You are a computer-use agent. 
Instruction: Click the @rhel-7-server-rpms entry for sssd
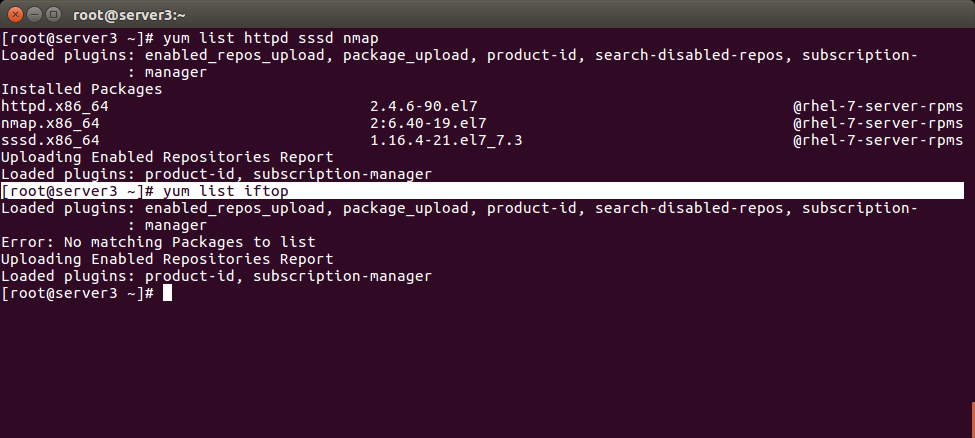pyautogui.click(x=878, y=140)
